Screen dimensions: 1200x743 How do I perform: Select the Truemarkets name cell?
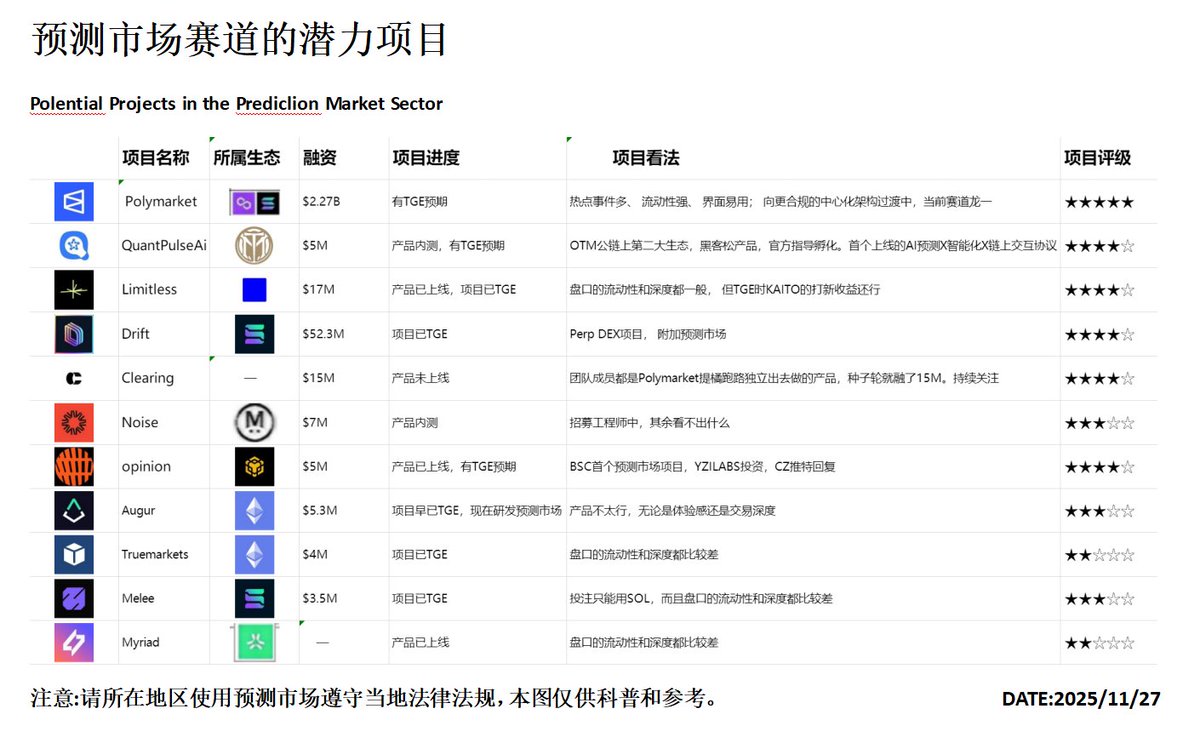tap(163, 554)
